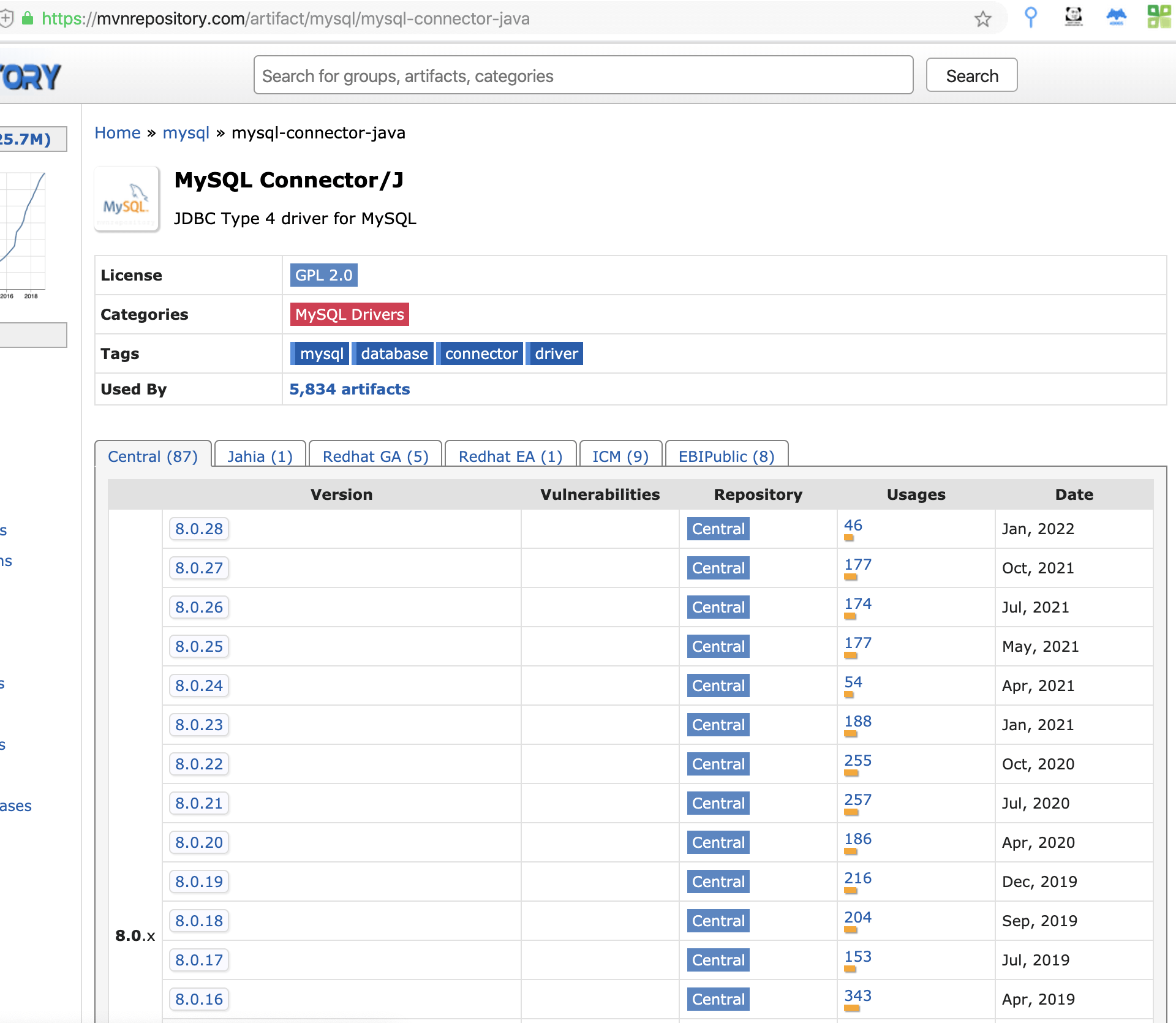Open version 8.0.24
The width and height of the screenshot is (1176, 1023).
point(198,685)
